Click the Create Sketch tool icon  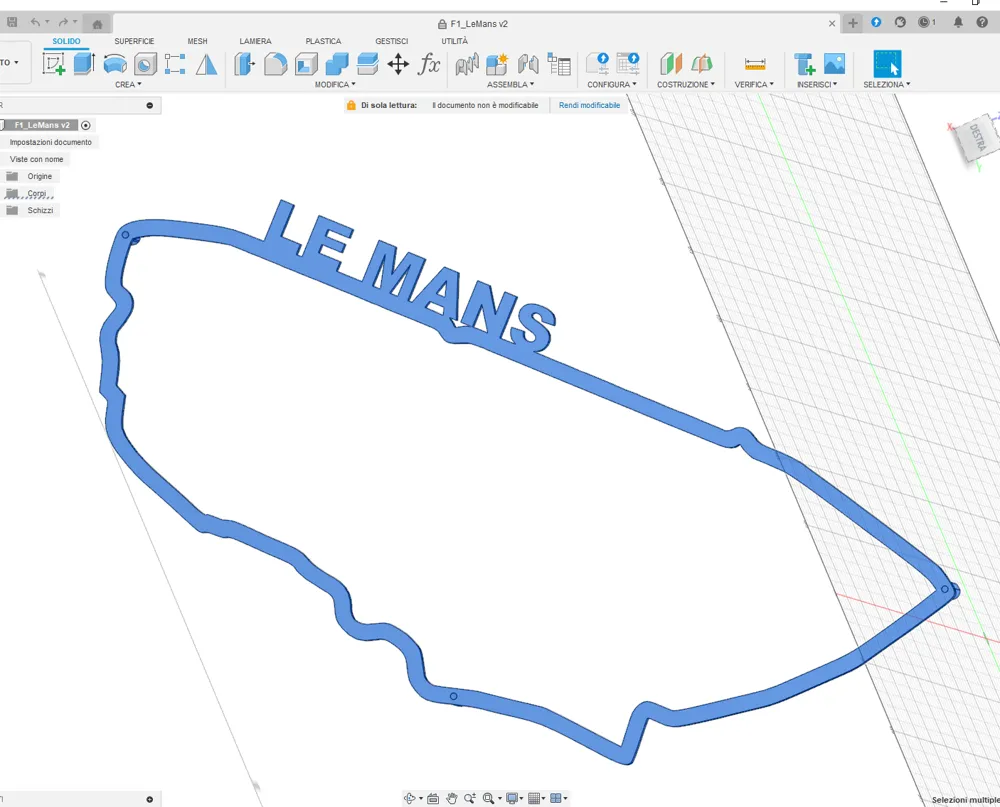(54, 64)
